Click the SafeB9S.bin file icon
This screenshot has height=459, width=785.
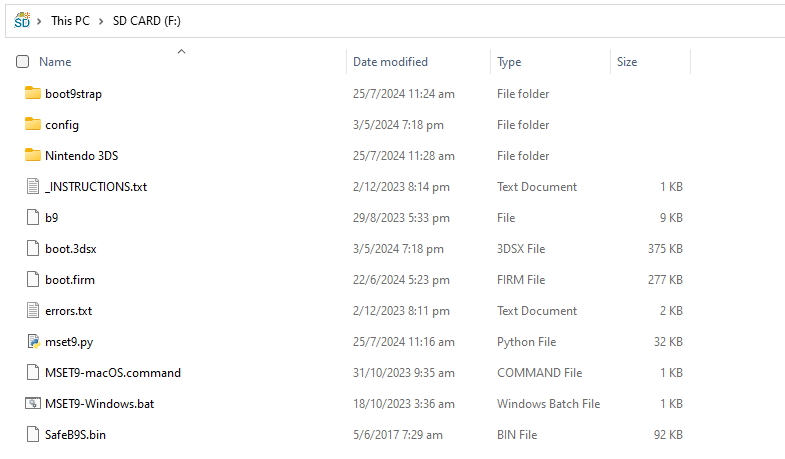(x=32, y=435)
